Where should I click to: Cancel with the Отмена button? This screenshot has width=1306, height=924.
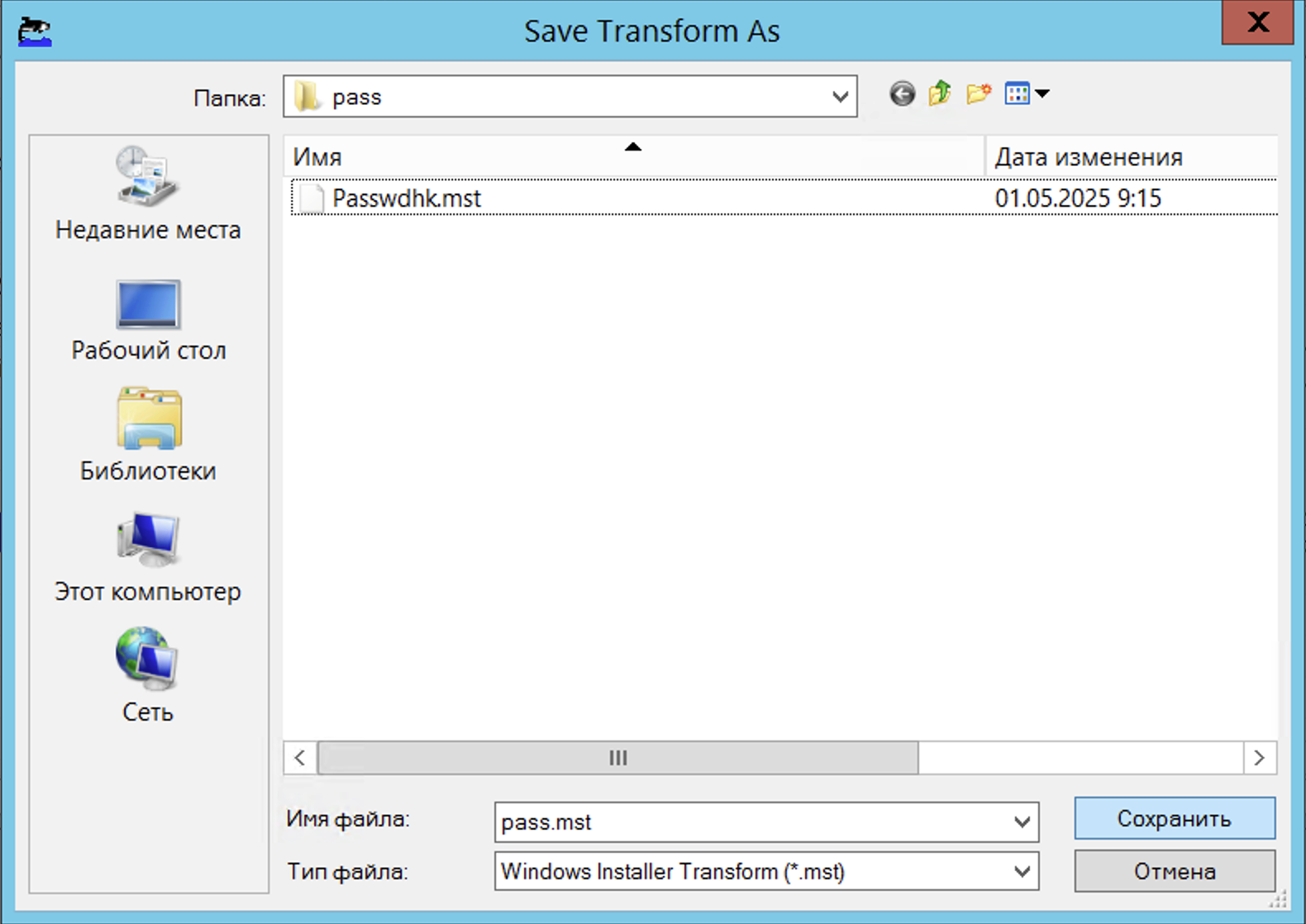click(1175, 871)
